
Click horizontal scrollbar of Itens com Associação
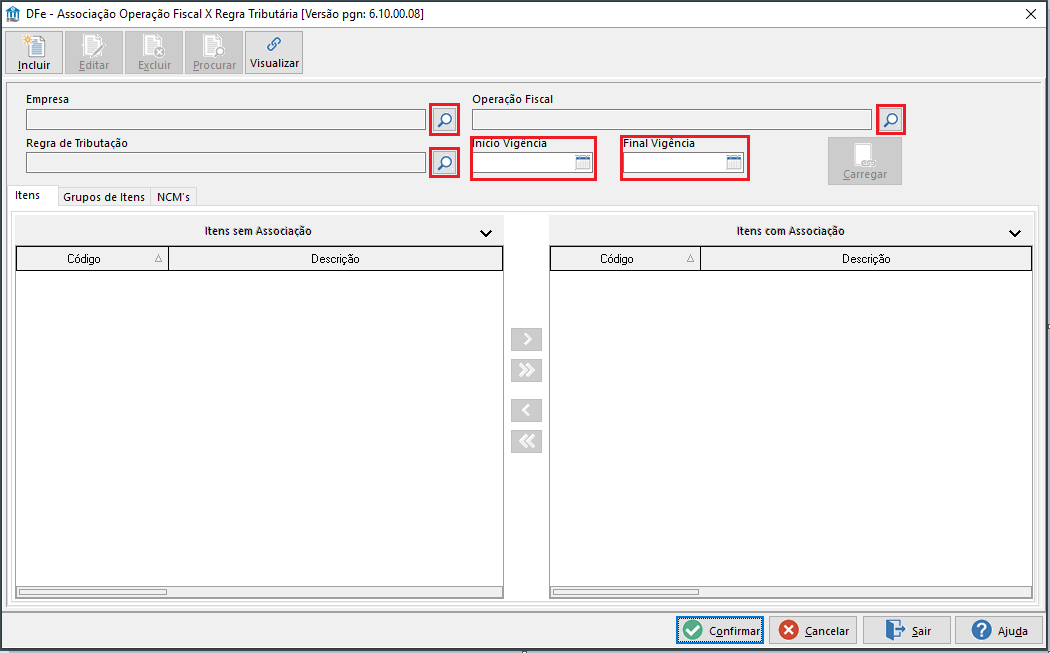click(791, 592)
